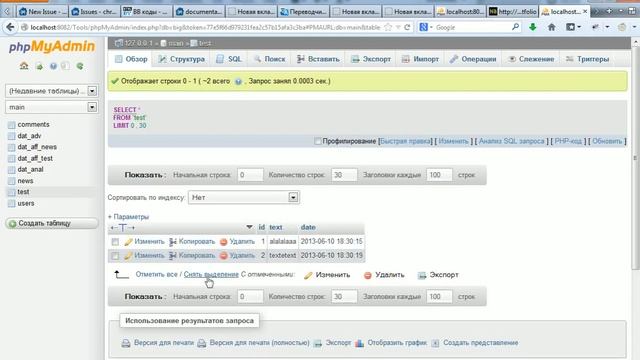Click the search magnifier in Google box
Image resolution: width=640 pixels, height=360 pixels.
pyautogui.click(x=516, y=27)
